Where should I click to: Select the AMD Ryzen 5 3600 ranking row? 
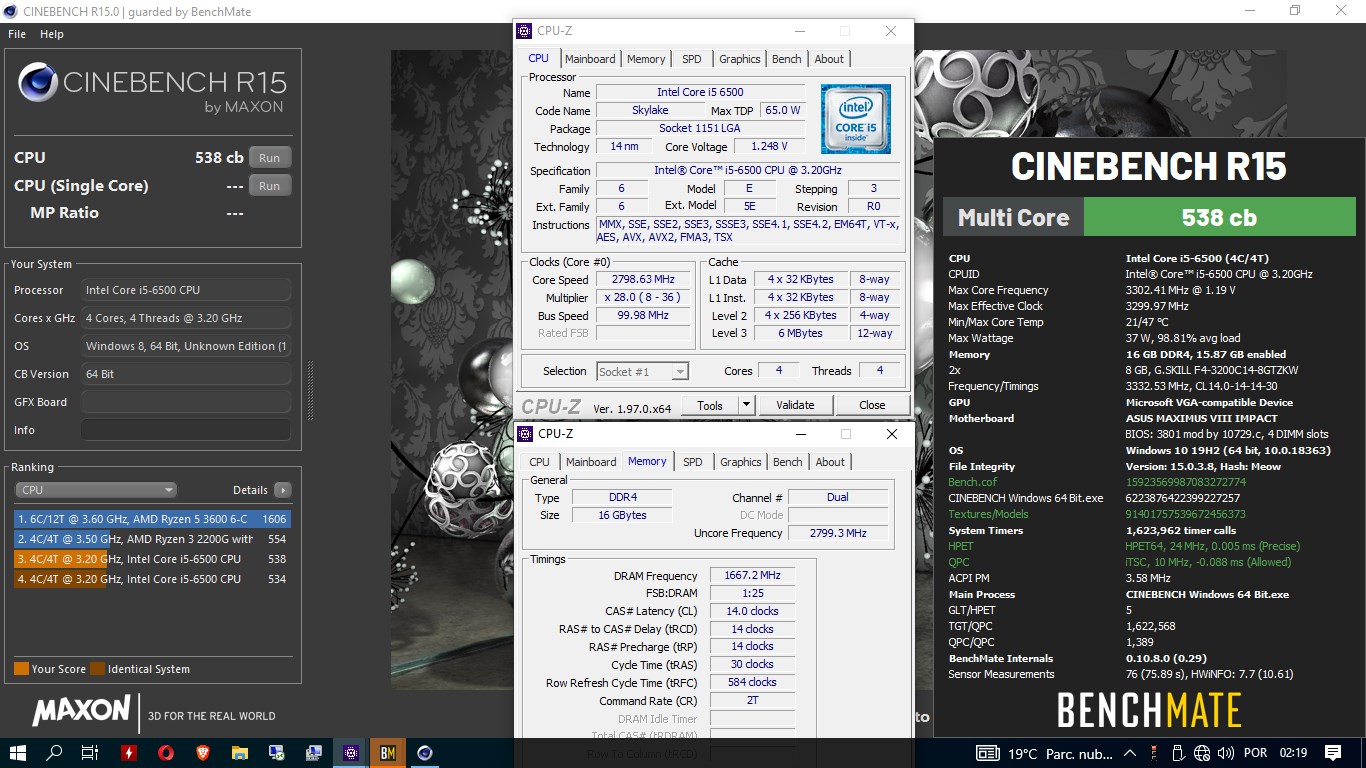tap(152, 519)
